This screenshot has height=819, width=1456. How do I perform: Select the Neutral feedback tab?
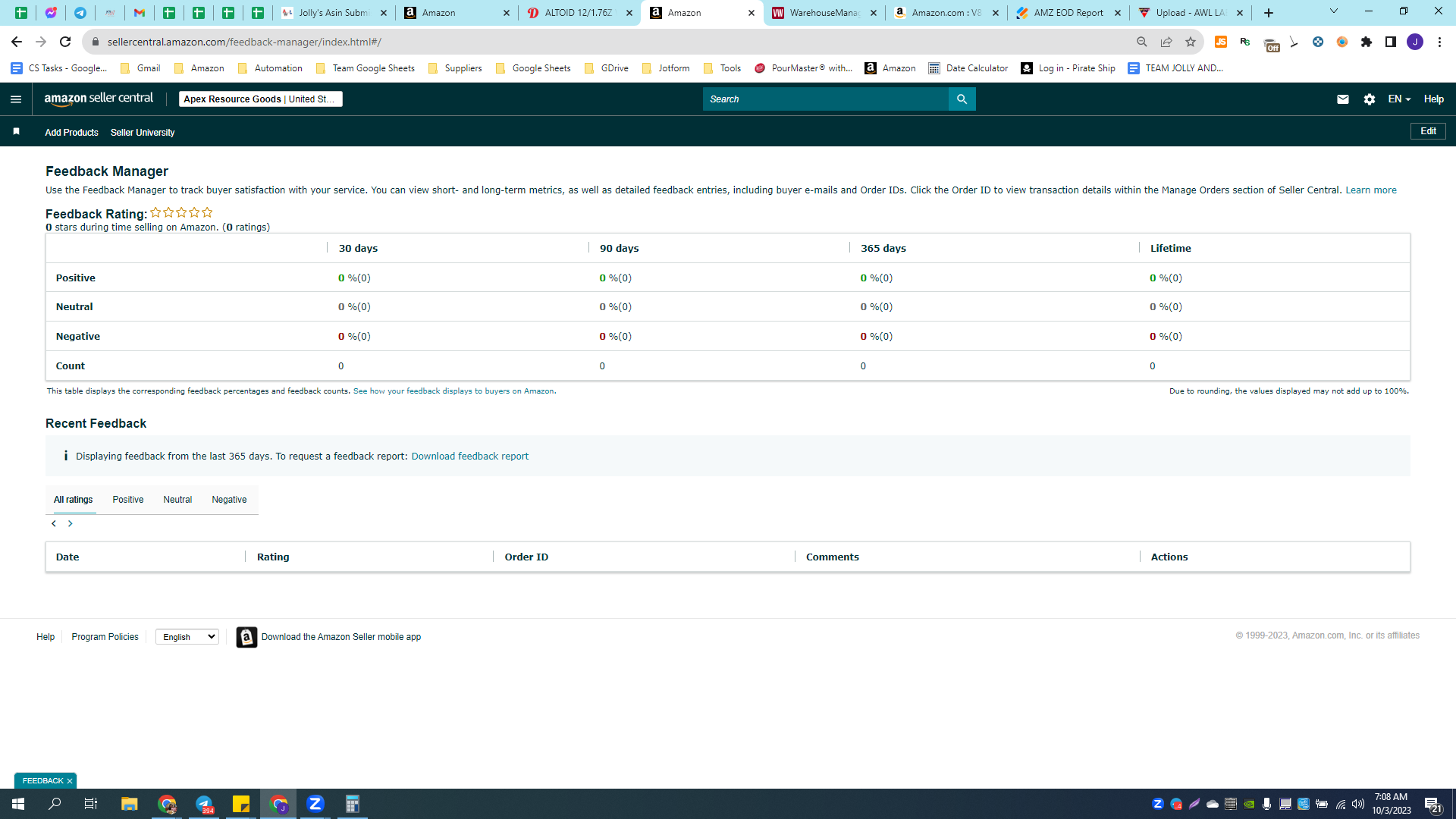(x=177, y=500)
